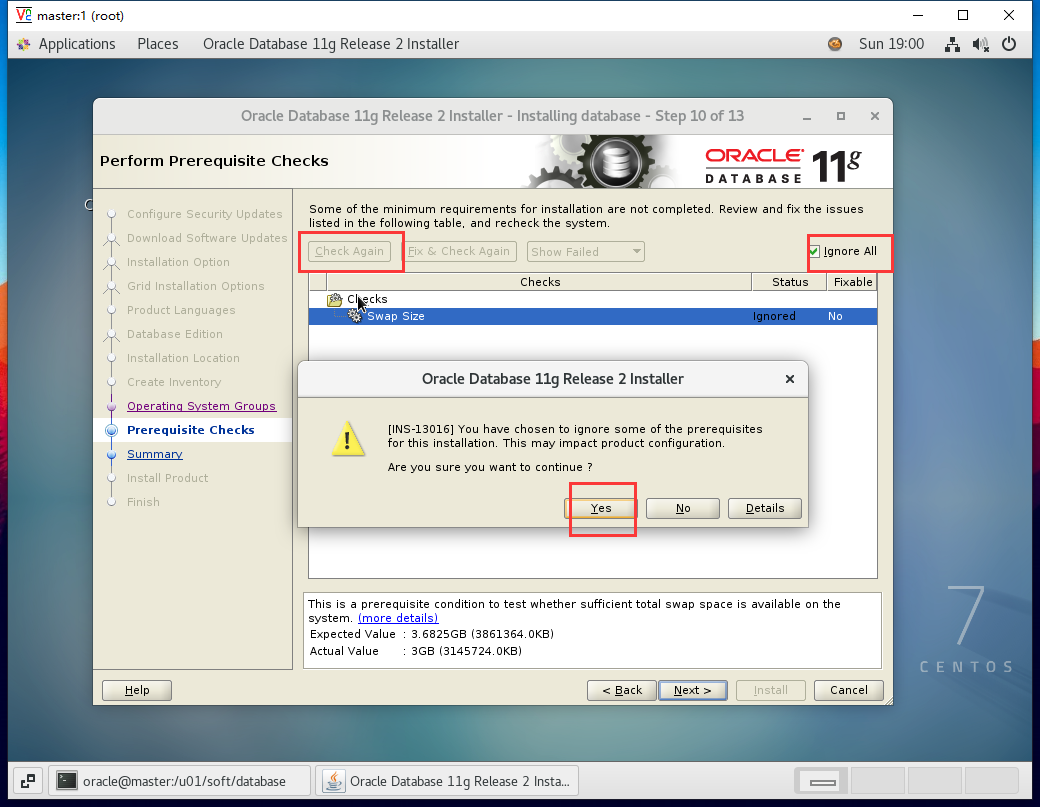
Task: Click the Swap Size gear icon
Action: click(x=356, y=316)
